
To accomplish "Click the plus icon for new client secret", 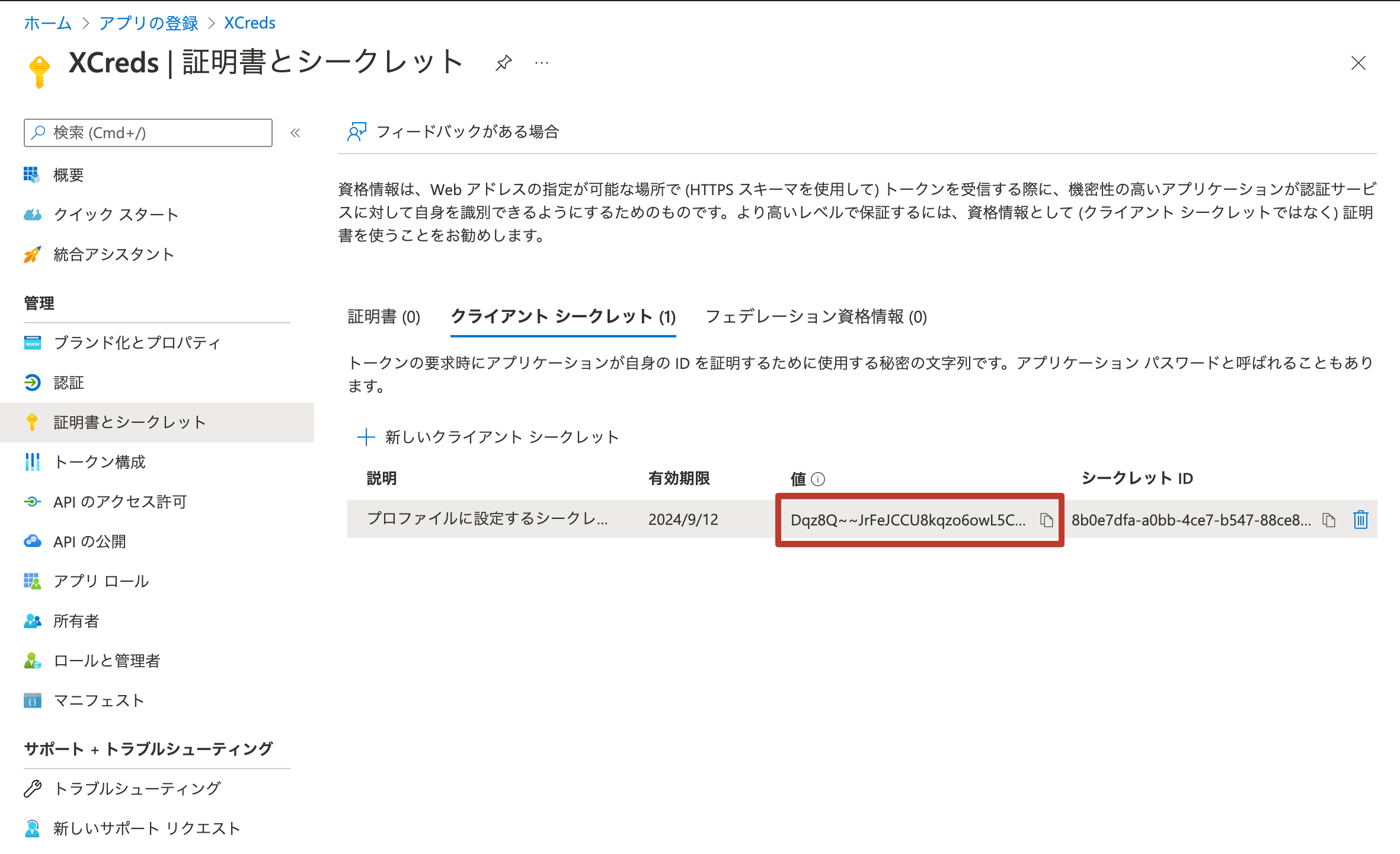I will click(x=366, y=437).
